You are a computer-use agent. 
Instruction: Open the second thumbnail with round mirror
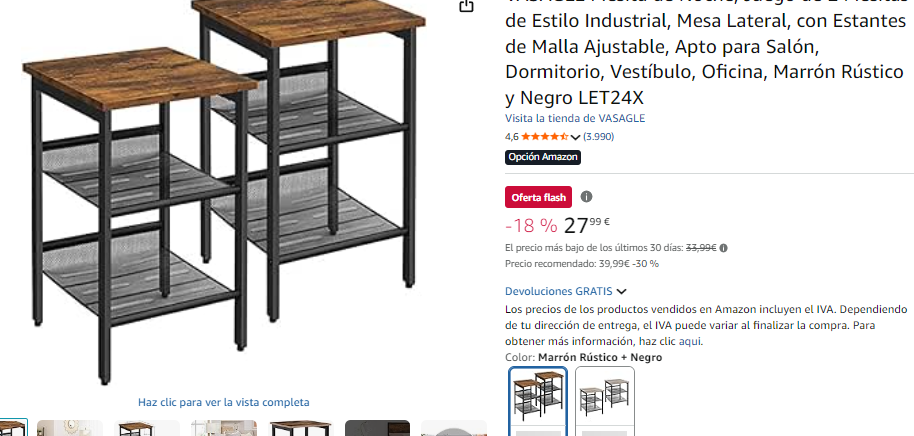tap(69, 428)
